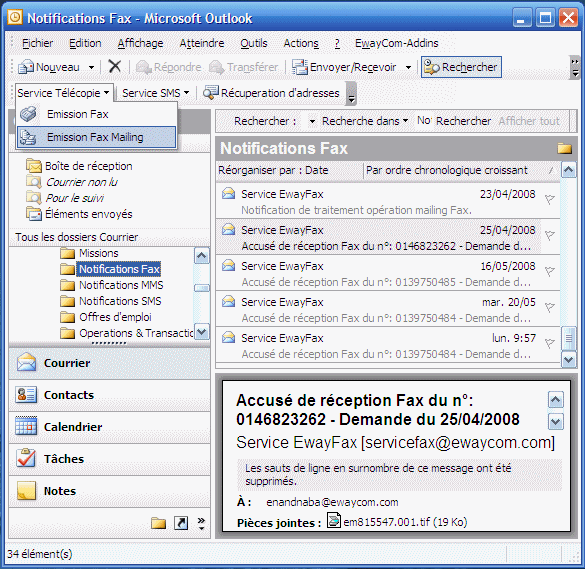Click Rechercher in the find bar
The height and width of the screenshot is (569, 585).
coord(463,121)
